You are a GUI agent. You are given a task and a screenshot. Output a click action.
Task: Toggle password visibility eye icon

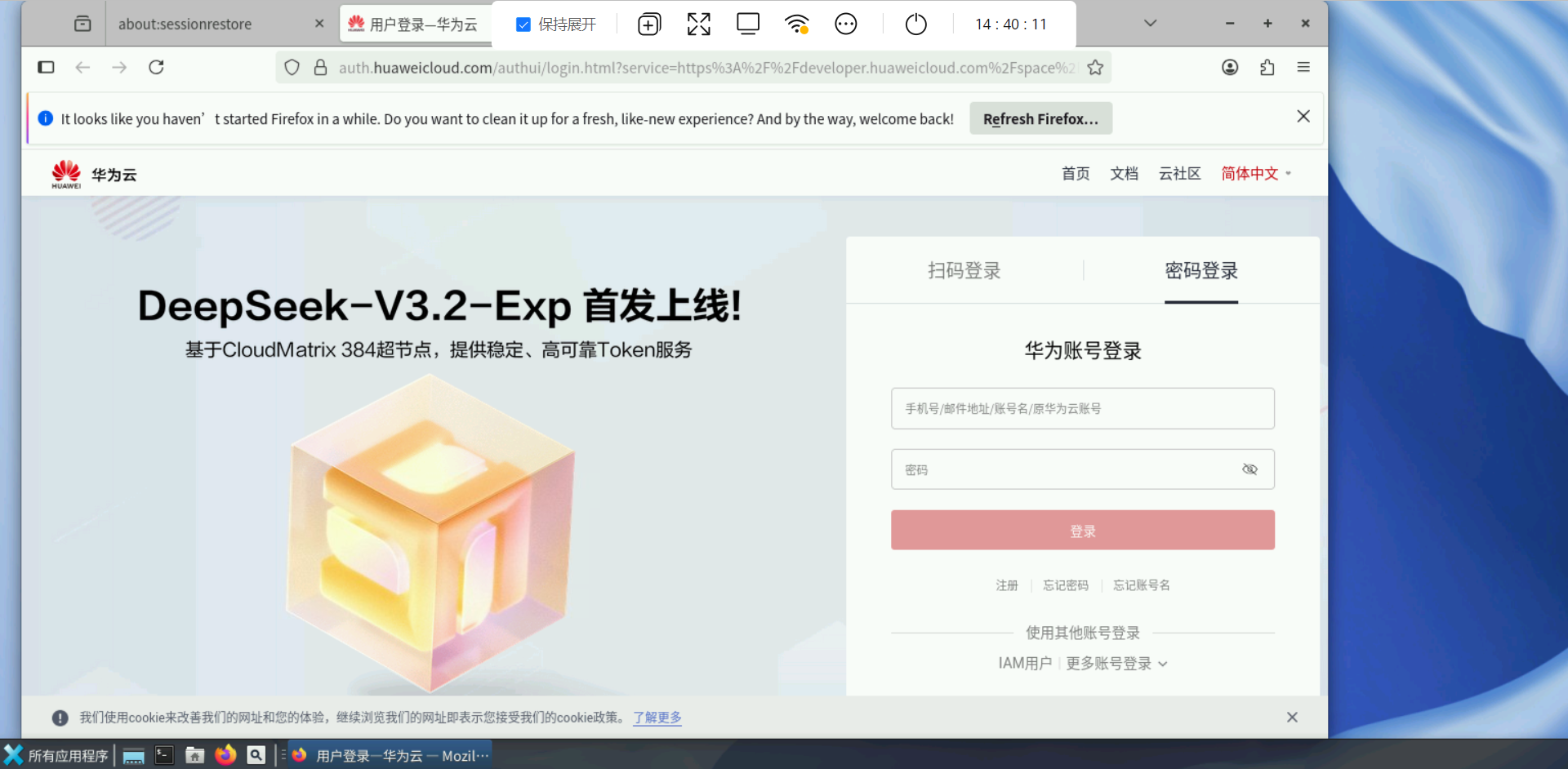coord(1249,469)
